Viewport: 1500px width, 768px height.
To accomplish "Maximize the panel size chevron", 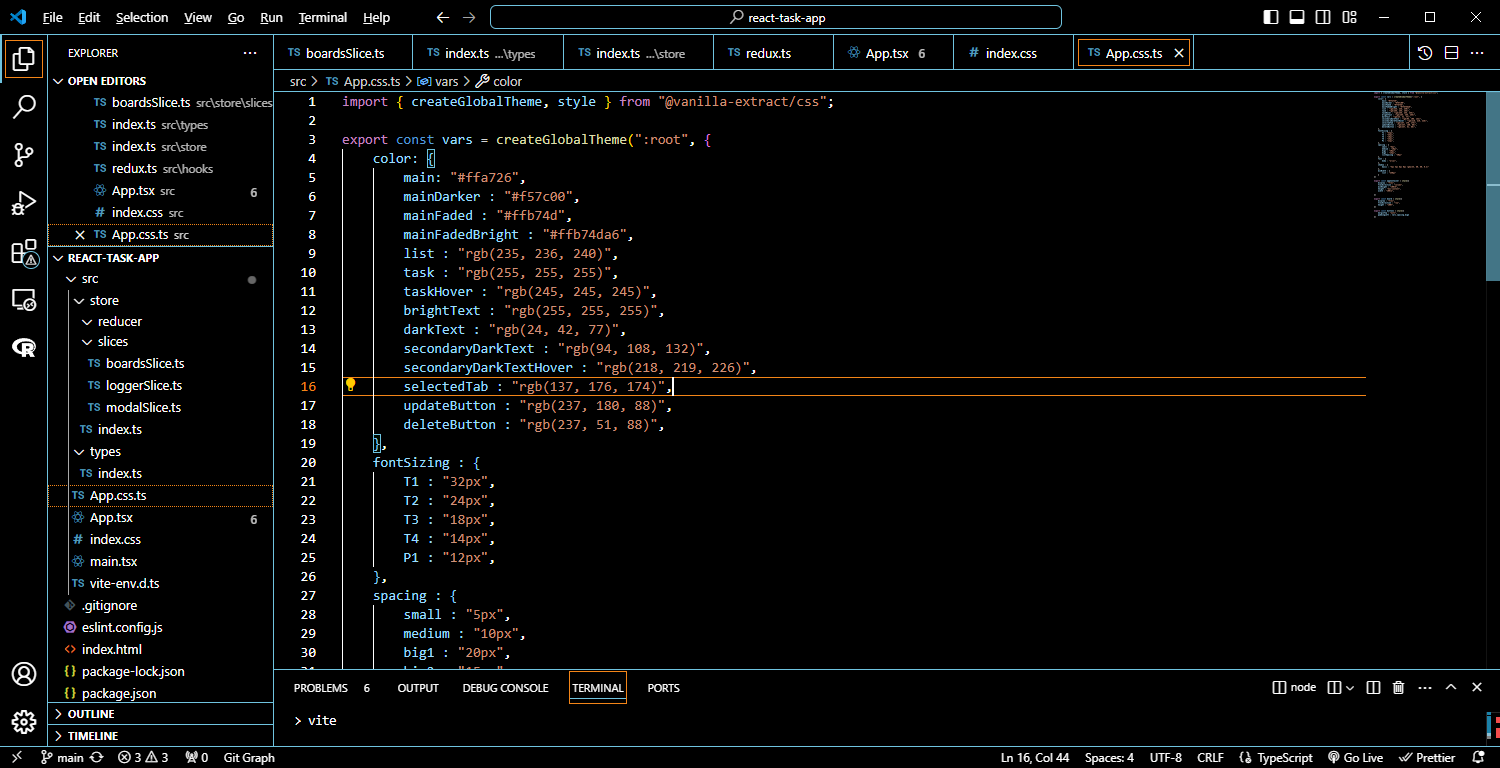I will (1451, 687).
